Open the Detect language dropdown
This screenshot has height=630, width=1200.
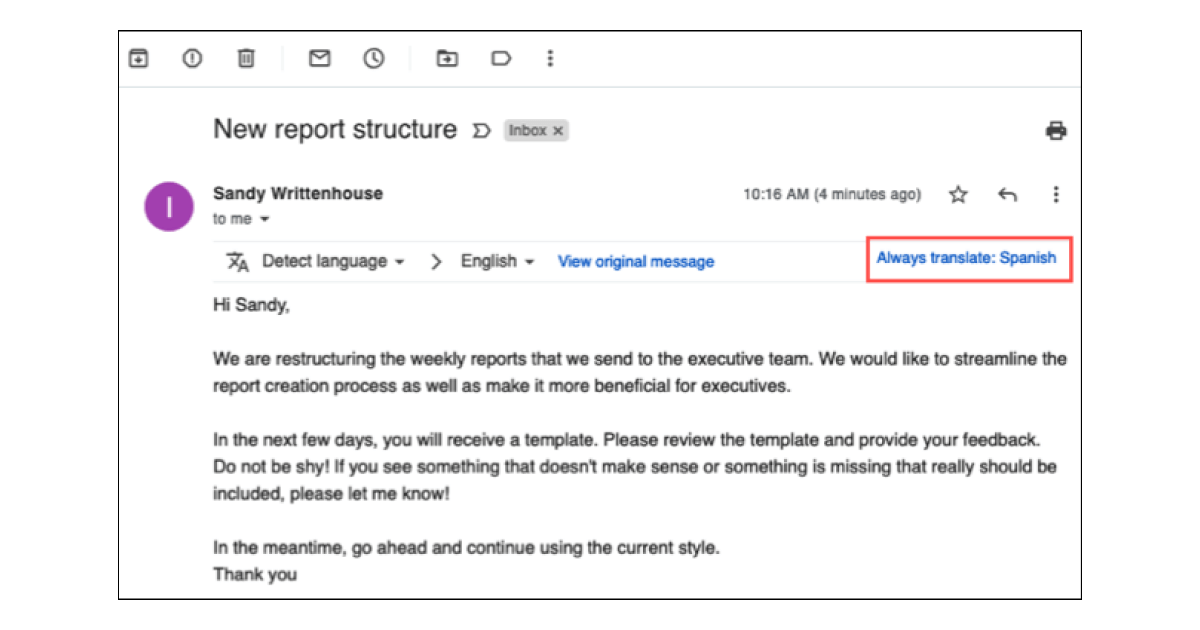[x=333, y=262]
